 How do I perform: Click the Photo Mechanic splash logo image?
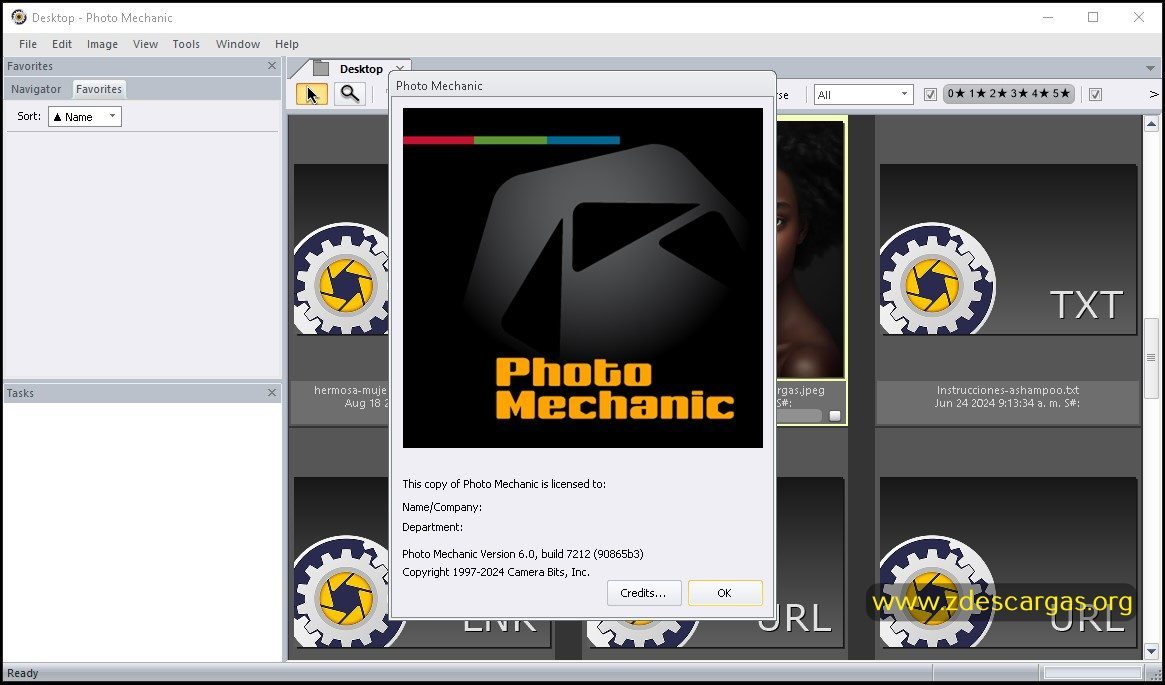click(x=582, y=278)
